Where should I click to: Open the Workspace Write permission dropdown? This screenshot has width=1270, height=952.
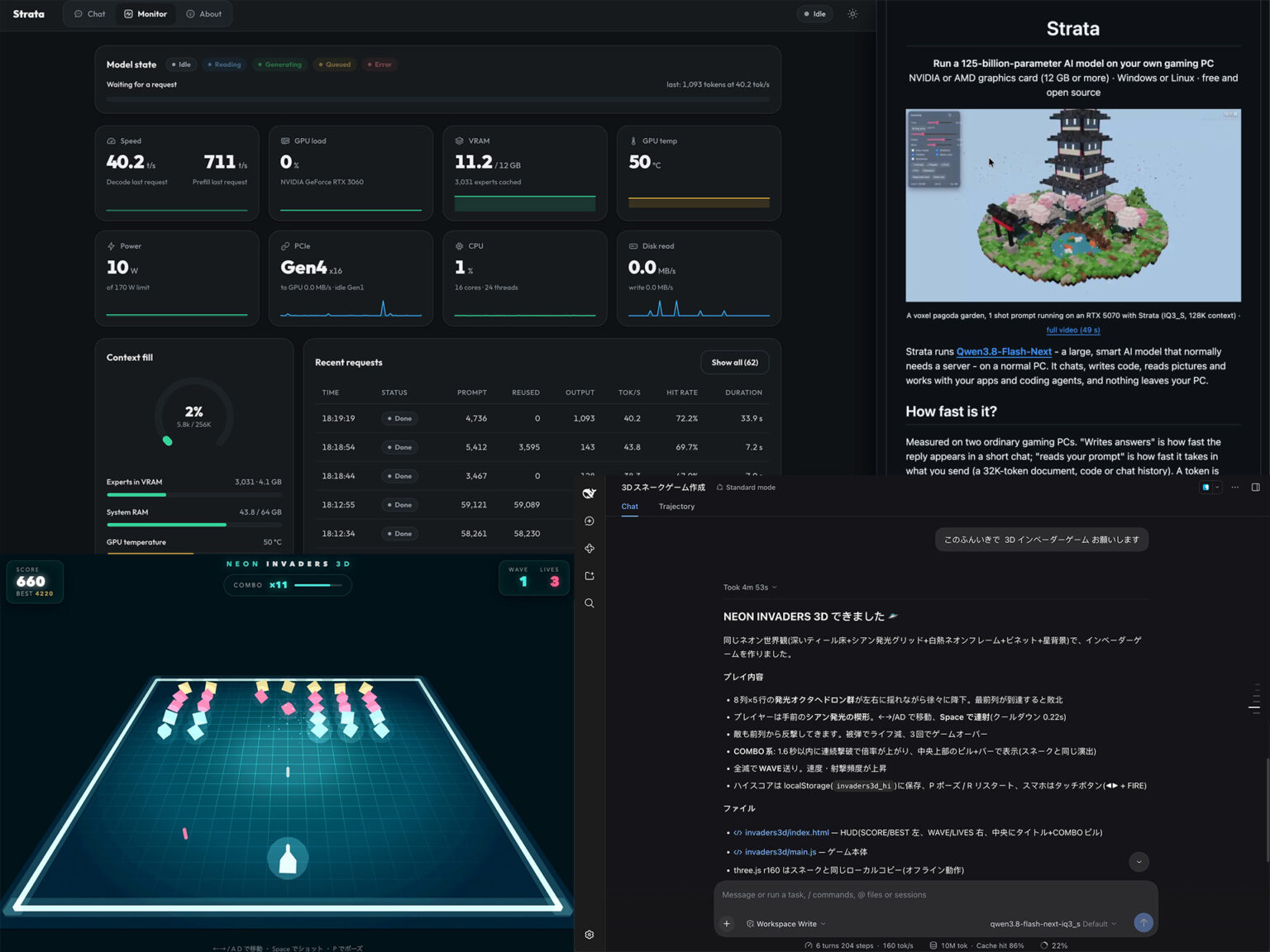[x=785, y=924]
